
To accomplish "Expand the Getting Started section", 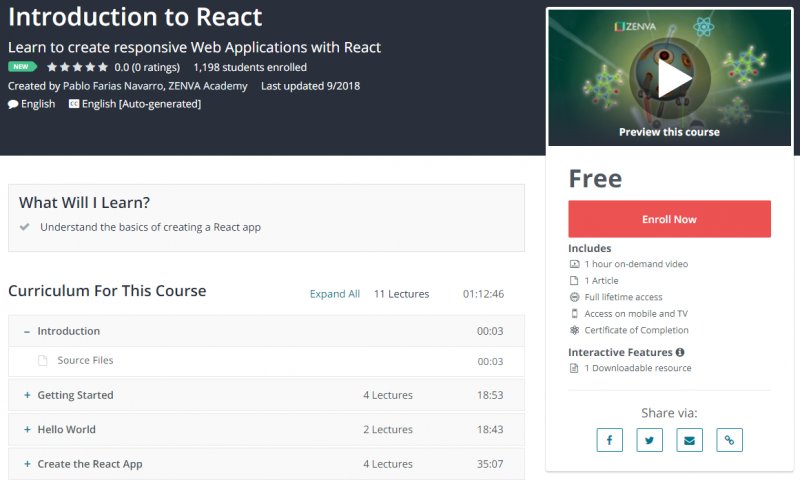I will click(x=27, y=395).
